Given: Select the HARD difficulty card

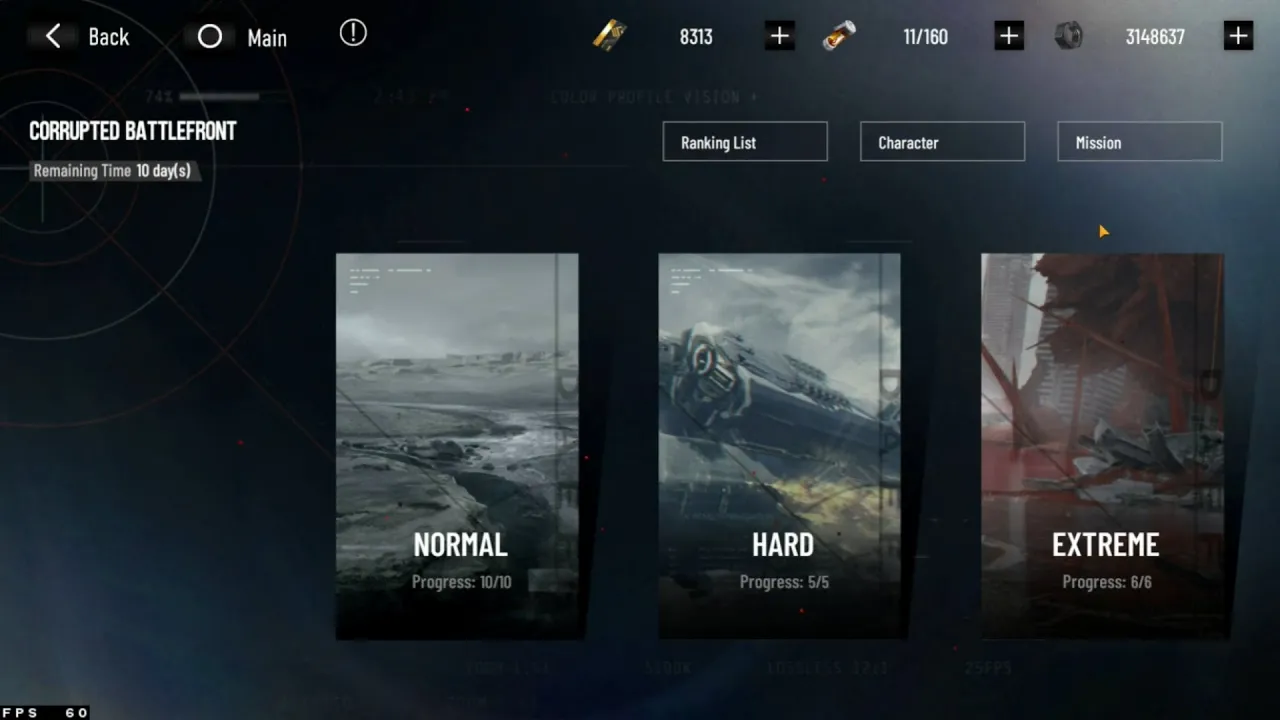Looking at the screenshot, I should tap(781, 446).
